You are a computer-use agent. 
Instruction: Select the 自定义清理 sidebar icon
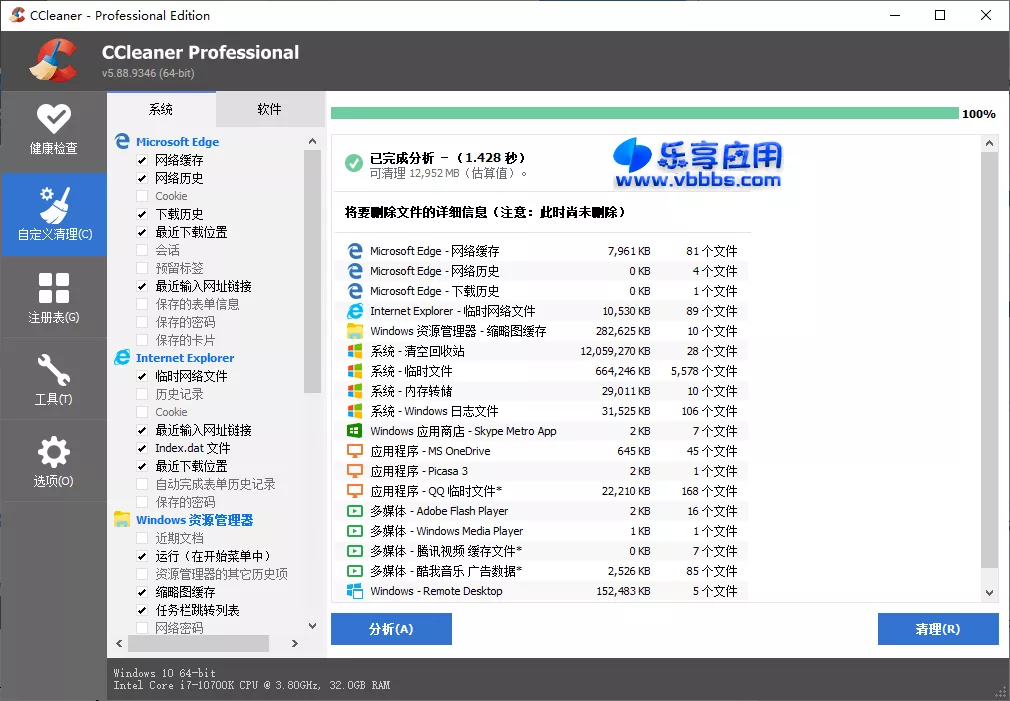(x=54, y=214)
